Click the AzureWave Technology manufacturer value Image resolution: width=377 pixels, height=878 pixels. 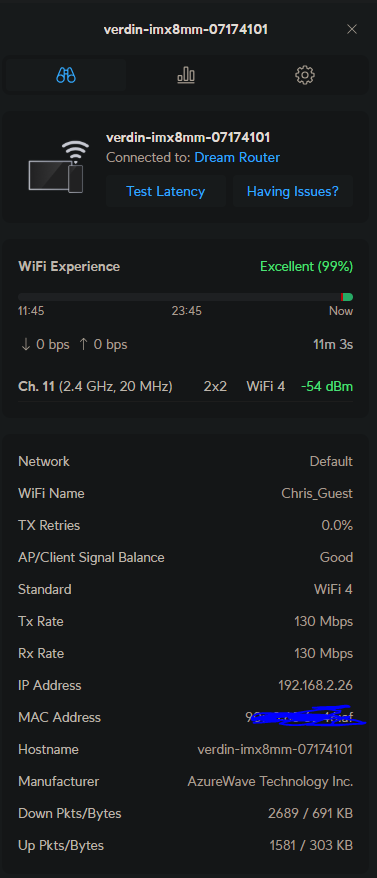tap(270, 782)
